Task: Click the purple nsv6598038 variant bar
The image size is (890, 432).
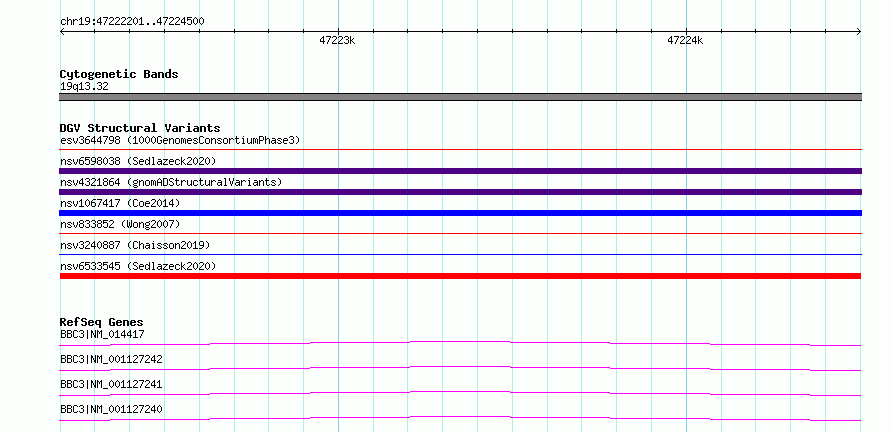Action: tap(460, 171)
